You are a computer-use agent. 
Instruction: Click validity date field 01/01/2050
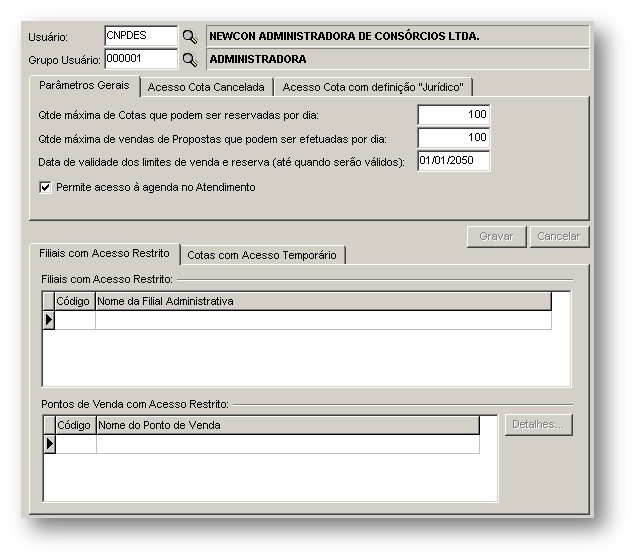[x=453, y=161]
